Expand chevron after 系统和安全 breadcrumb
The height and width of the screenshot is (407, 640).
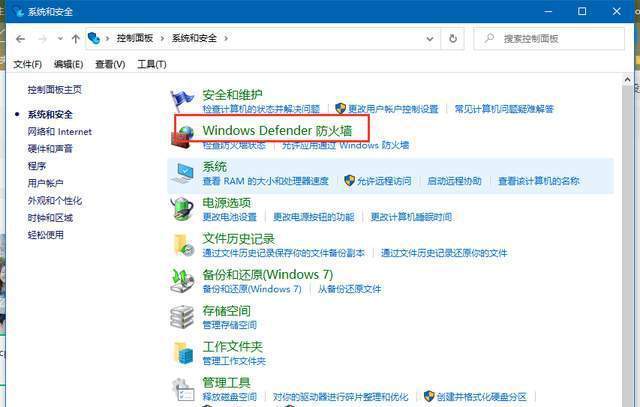pyautogui.click(x=226, y=38)
